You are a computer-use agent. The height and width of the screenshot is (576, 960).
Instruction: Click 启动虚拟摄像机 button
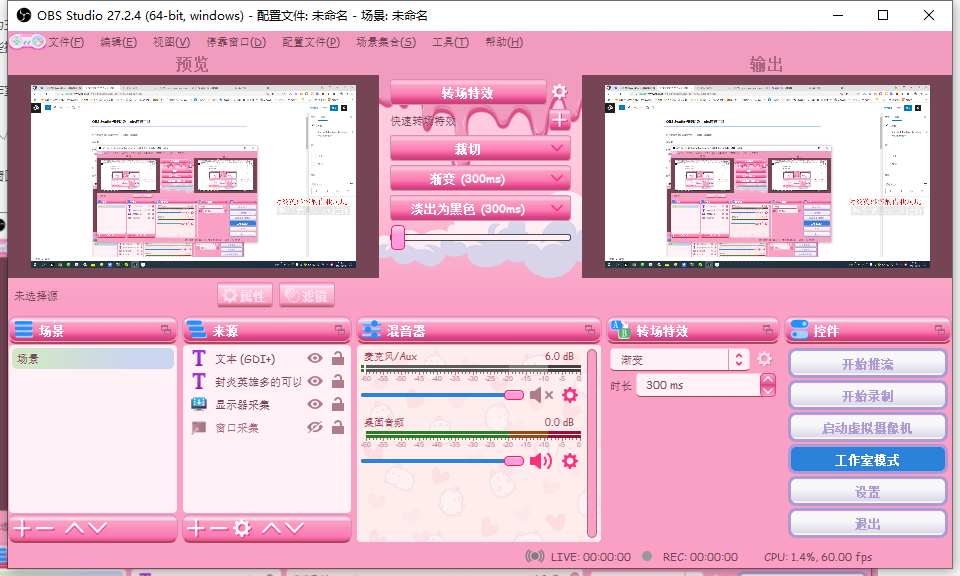[867, 428]
